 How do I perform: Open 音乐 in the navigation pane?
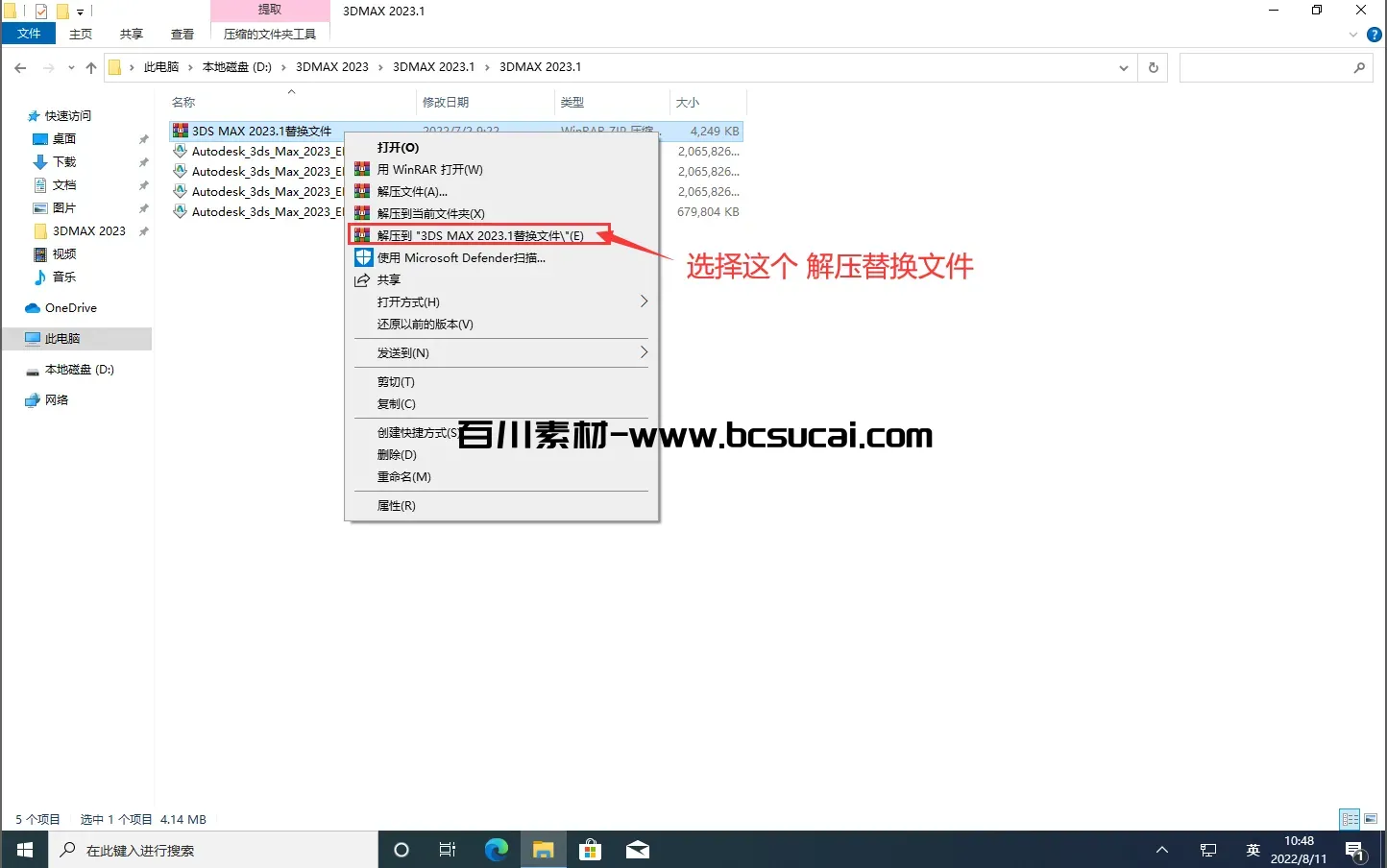[x=64, y=277]
